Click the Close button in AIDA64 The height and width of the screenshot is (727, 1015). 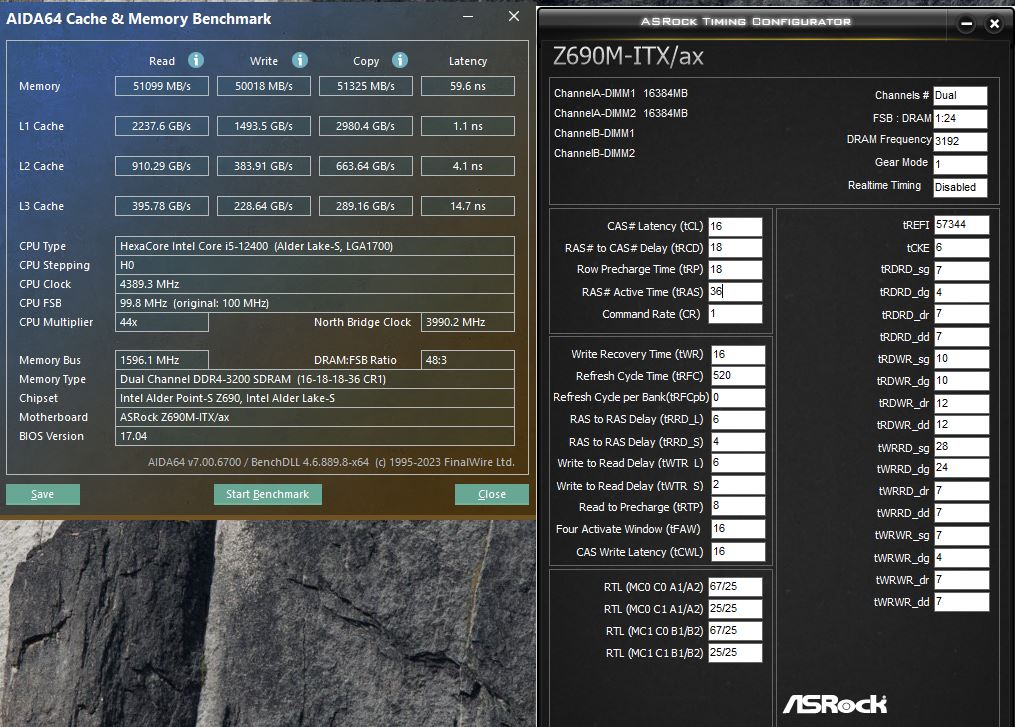491,494
